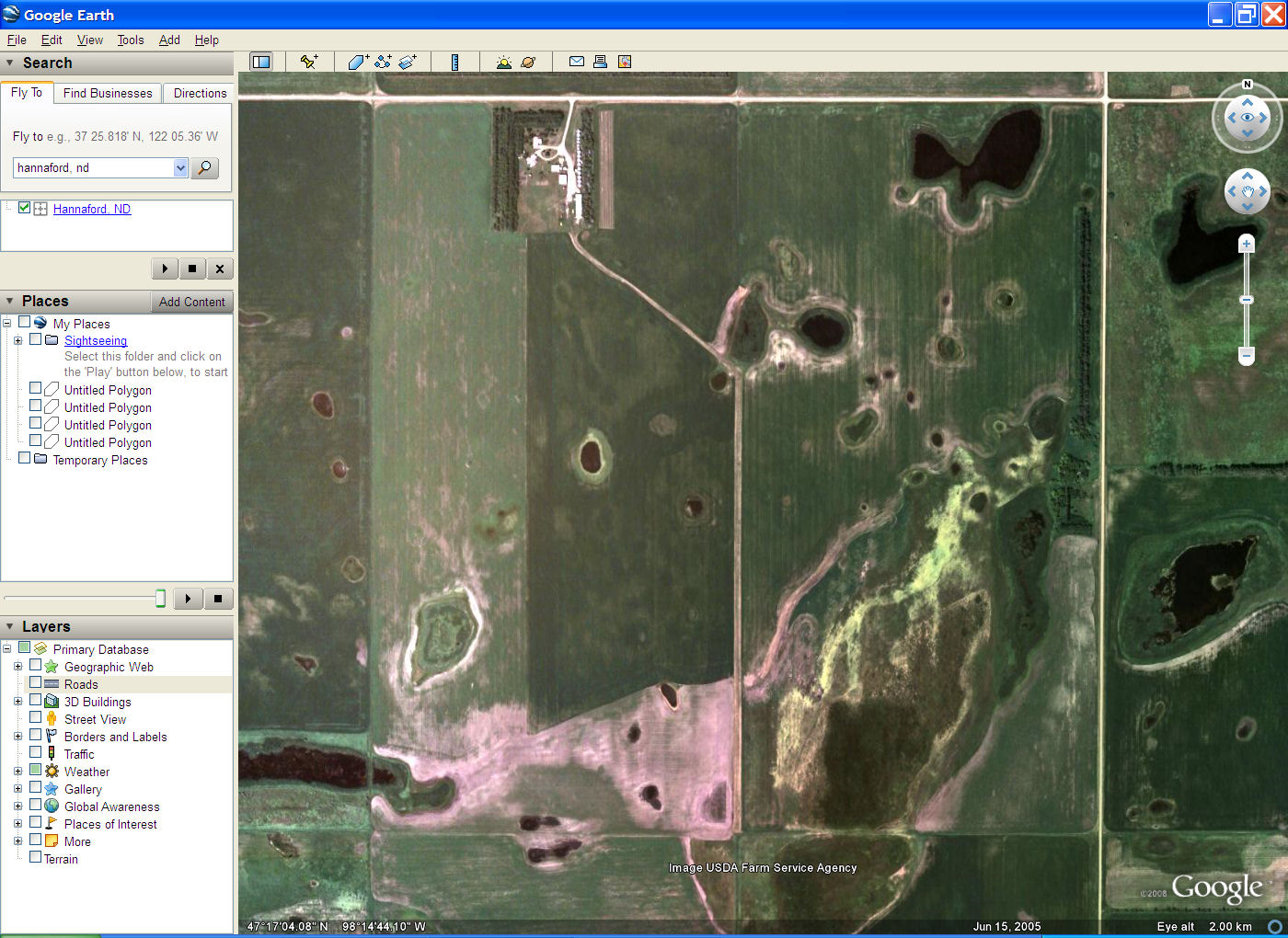Viewport: 1288px width, 938px height.
Task: Click the Sightseeing link
Action: [96, 340]
